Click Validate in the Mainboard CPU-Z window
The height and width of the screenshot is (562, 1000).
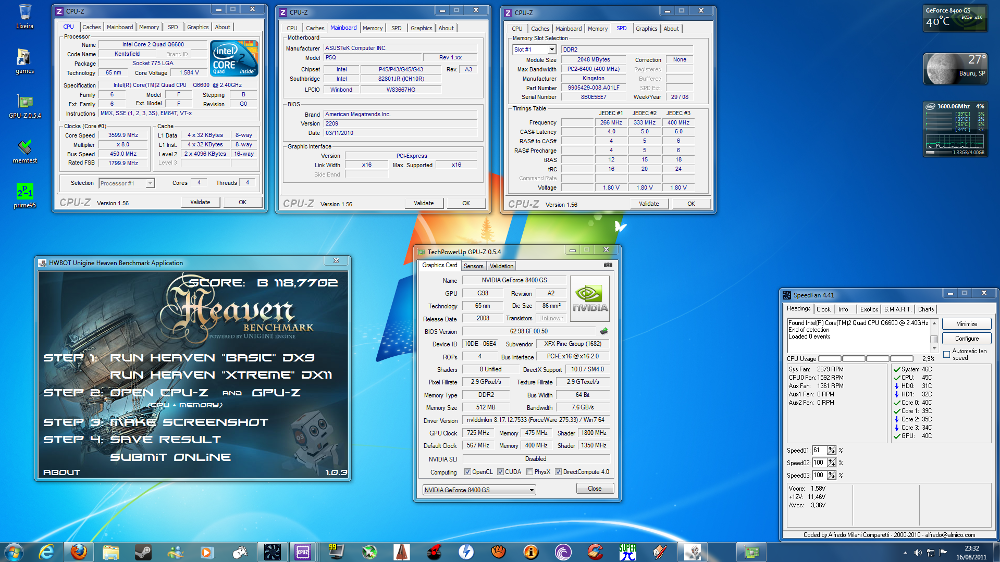pyautogui.click(x=424, y=203)
